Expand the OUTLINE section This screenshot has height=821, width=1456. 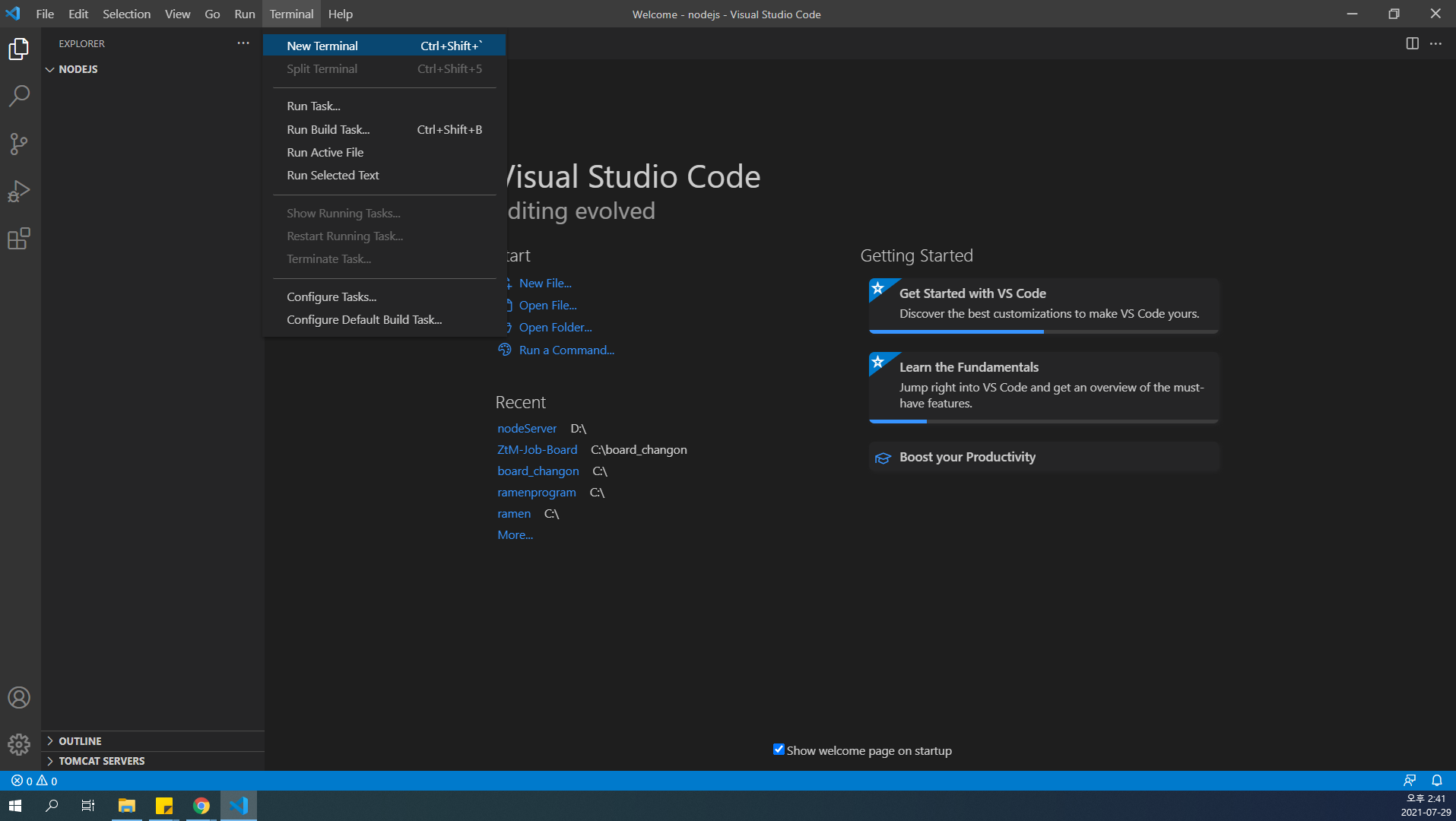(x=153, y=741)
